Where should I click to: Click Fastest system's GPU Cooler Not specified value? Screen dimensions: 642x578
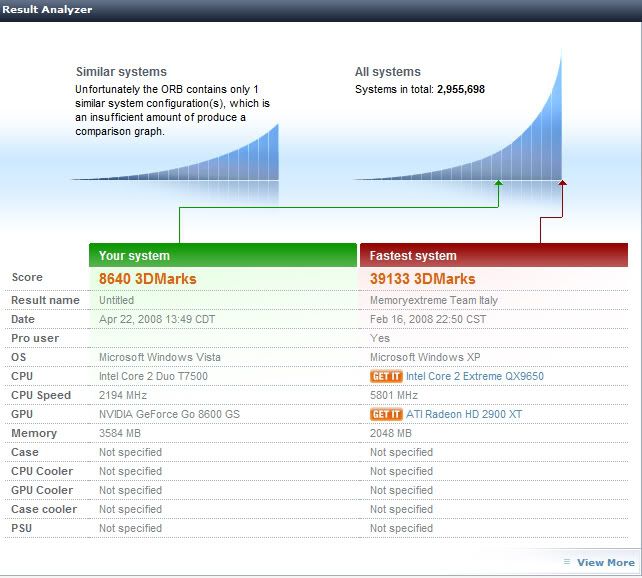[401, 490]
